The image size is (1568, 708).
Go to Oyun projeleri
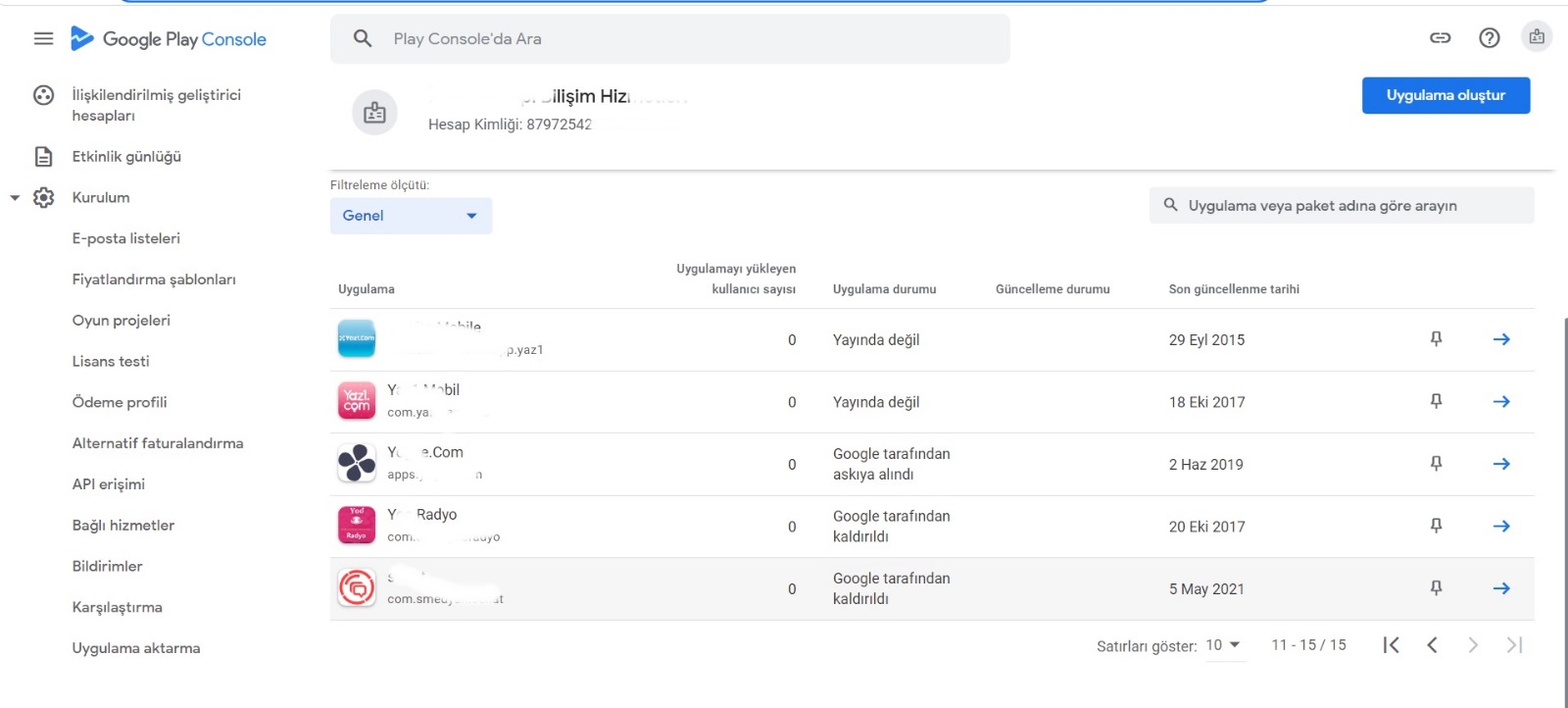pyautogui.click(x=122, y=321)
